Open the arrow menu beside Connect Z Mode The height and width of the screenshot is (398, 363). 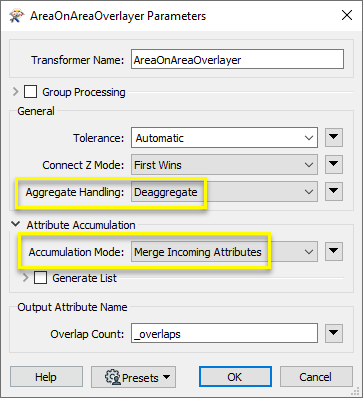tap(334, 164)
